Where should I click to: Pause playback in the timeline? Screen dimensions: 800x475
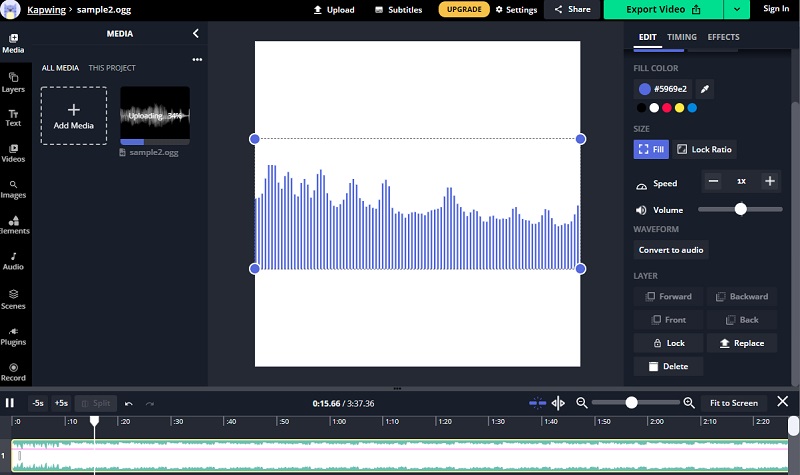(x=10, y=403)
